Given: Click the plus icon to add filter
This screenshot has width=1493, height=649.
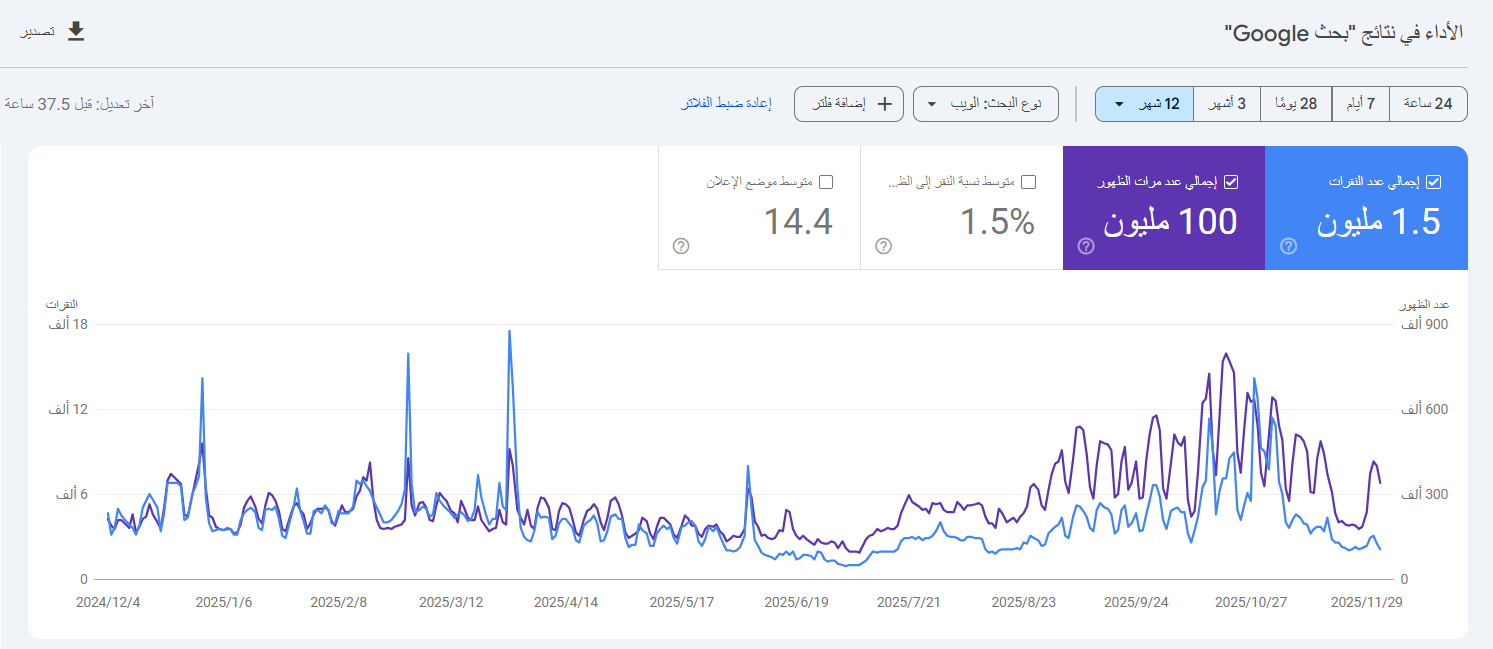Looking at the screenshot, I should 884,104.
